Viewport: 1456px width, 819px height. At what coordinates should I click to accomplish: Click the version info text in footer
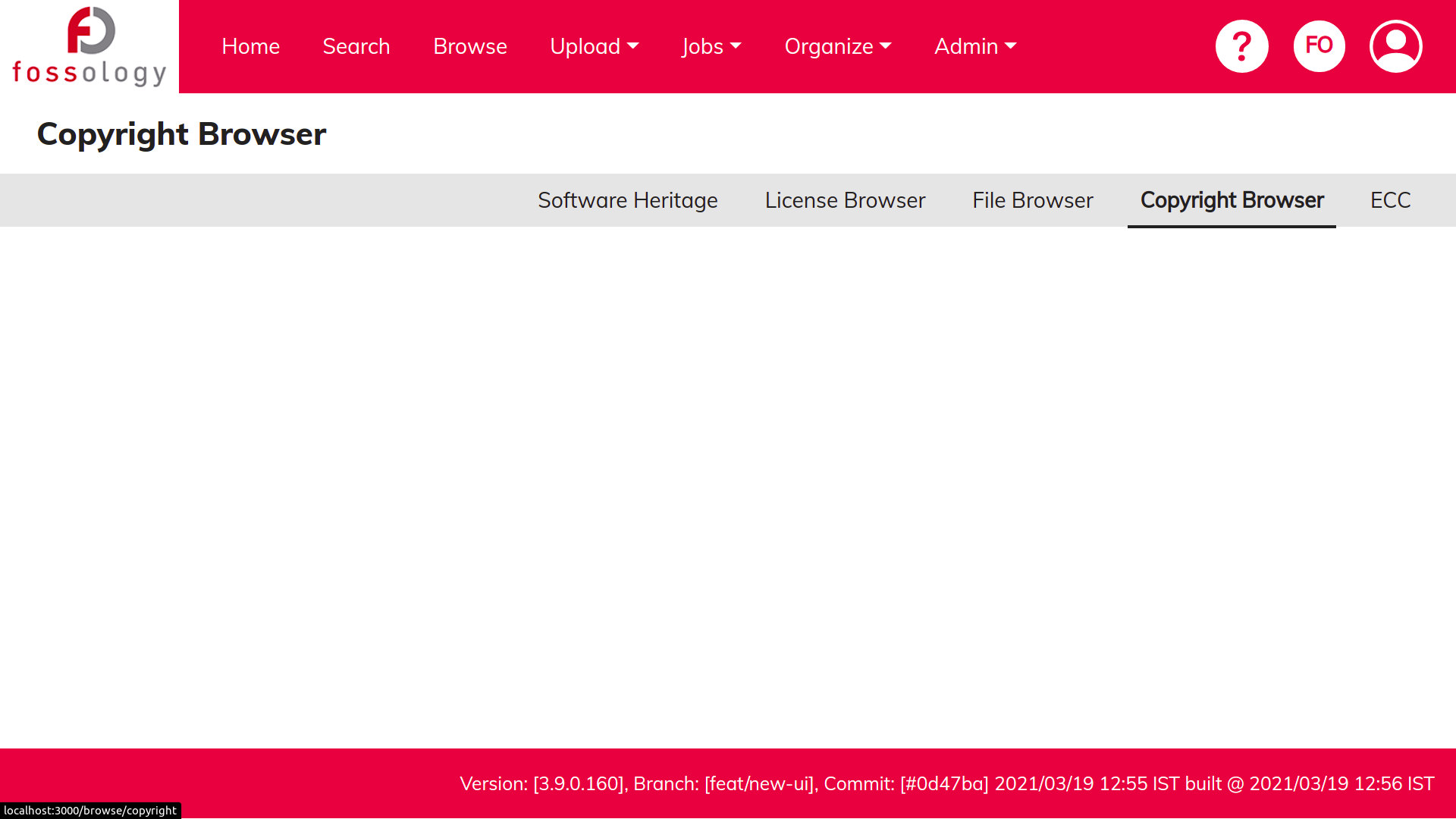click(x=947, y=783)
